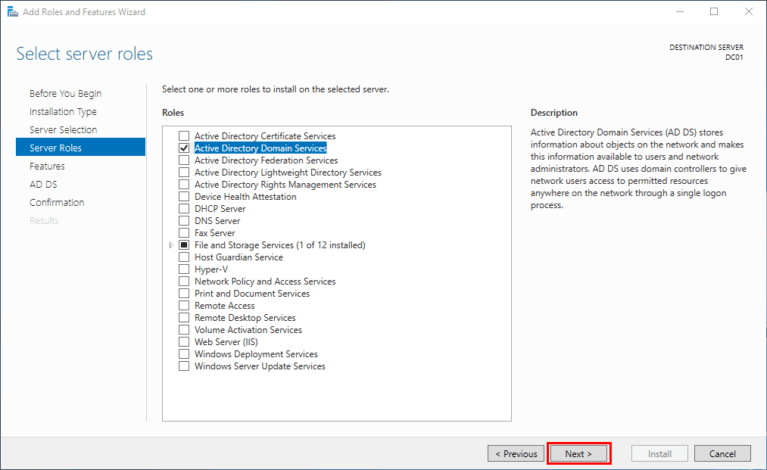
Task: Expand File and Storage Services tree arrow
Action: (171, 245)
